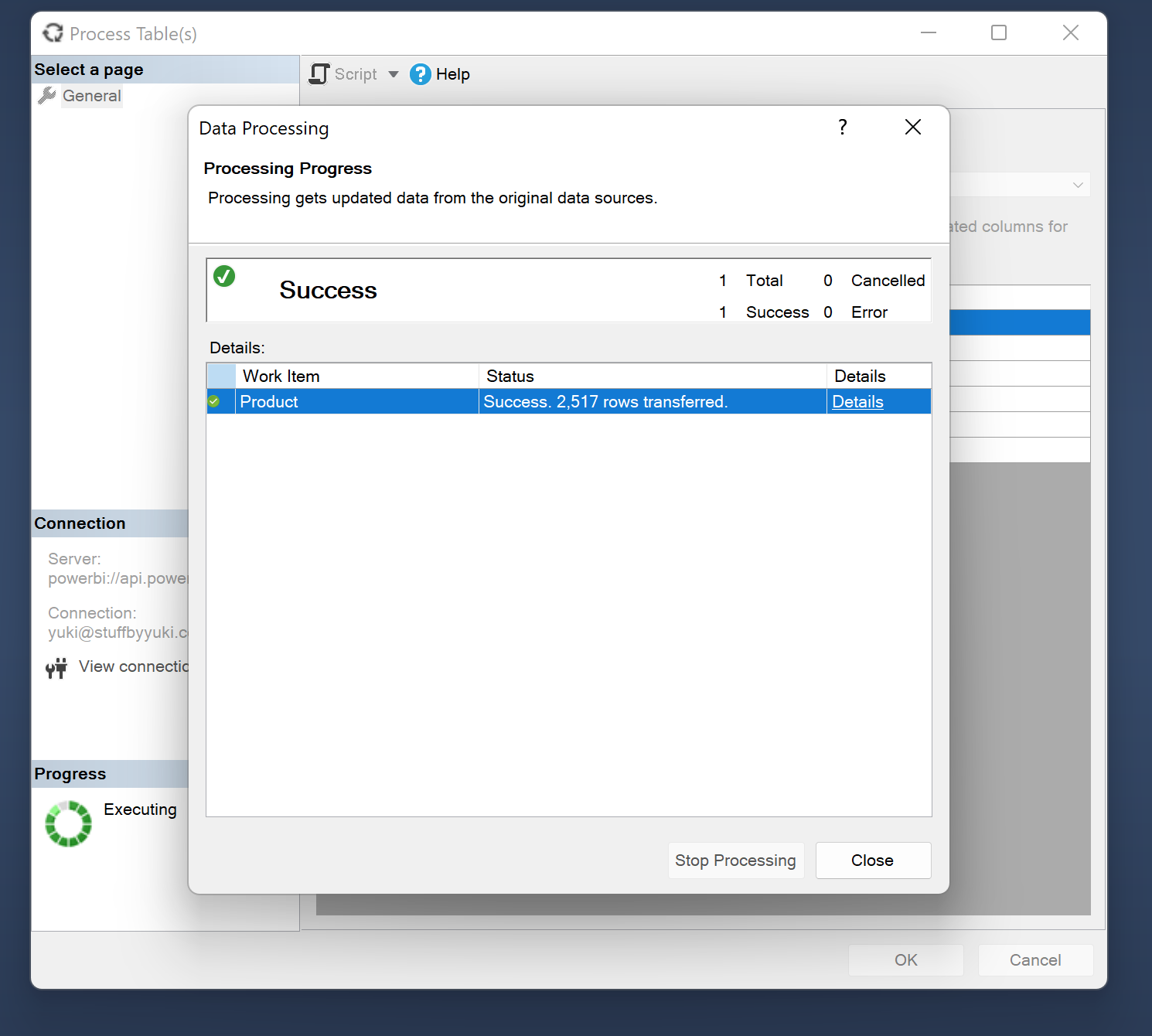Select the General page
This screenshot has height=1036, width=1152.
(91, 96)
